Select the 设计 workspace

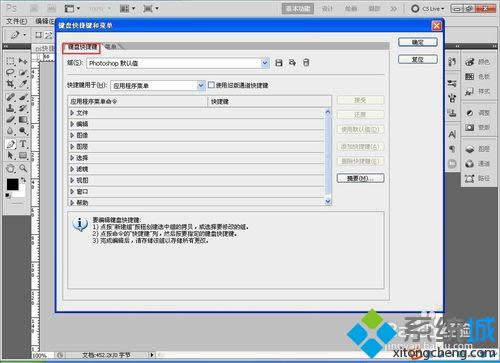click(327, 9)
